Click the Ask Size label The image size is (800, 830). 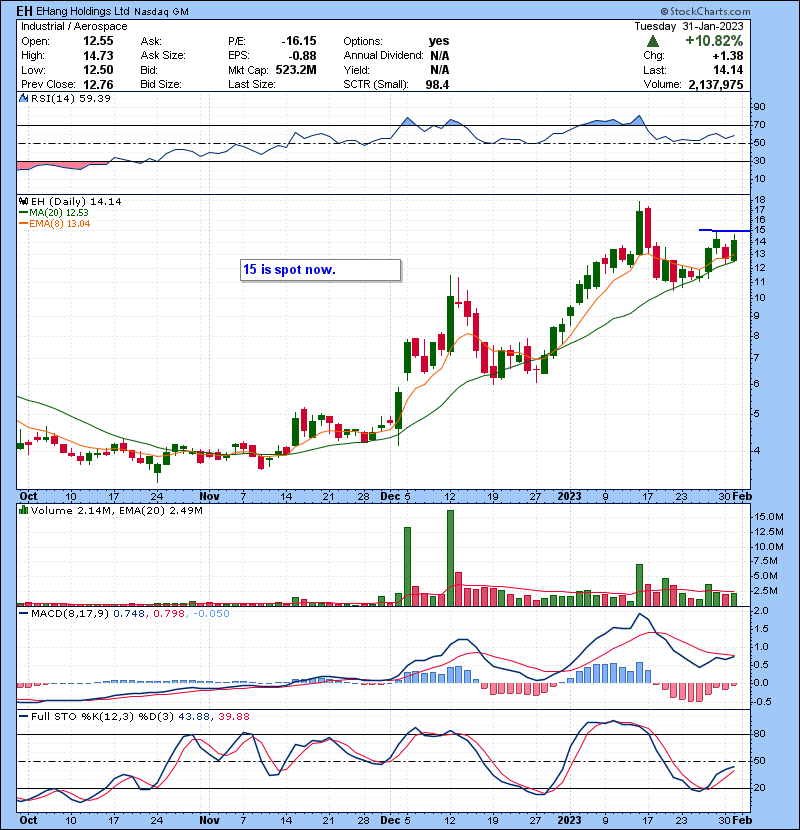pos(163,56)
